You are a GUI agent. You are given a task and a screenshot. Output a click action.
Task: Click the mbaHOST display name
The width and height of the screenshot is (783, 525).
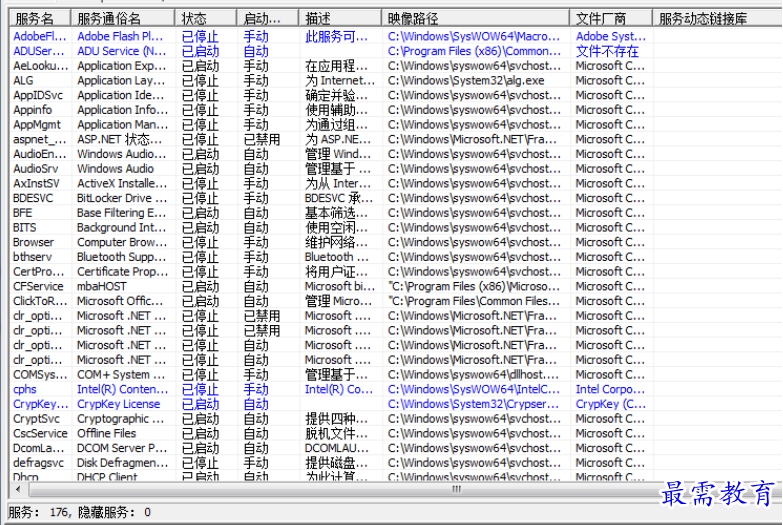coord(102,287)
